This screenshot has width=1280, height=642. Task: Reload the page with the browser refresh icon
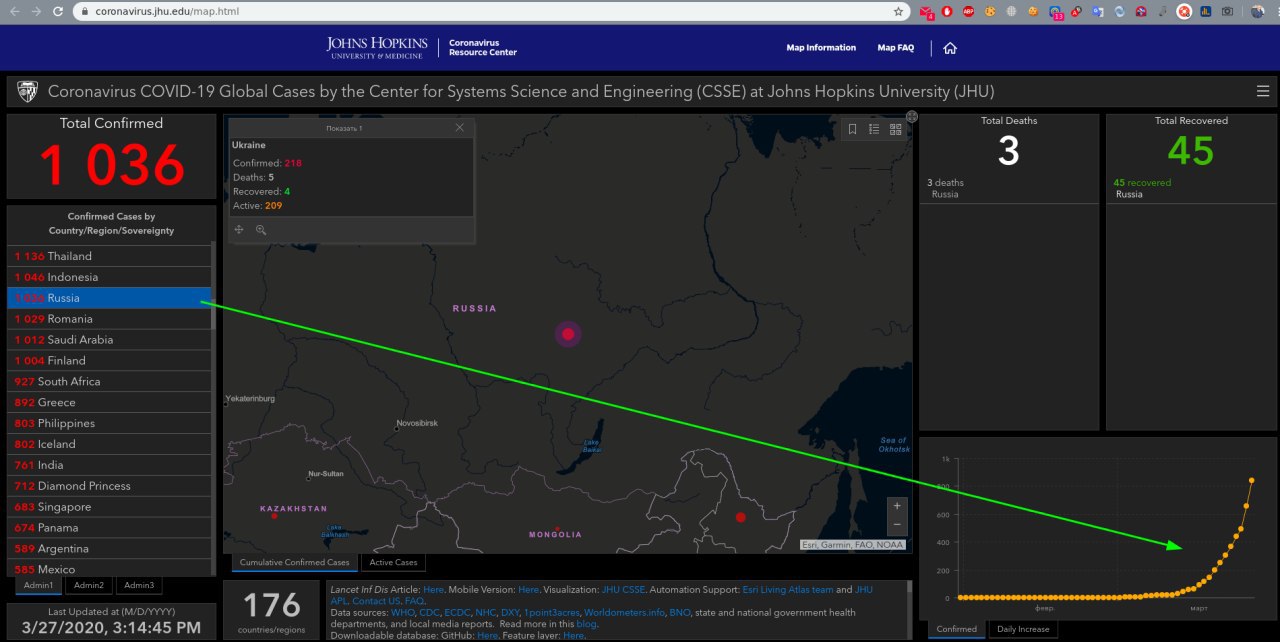tap(58, 12)
